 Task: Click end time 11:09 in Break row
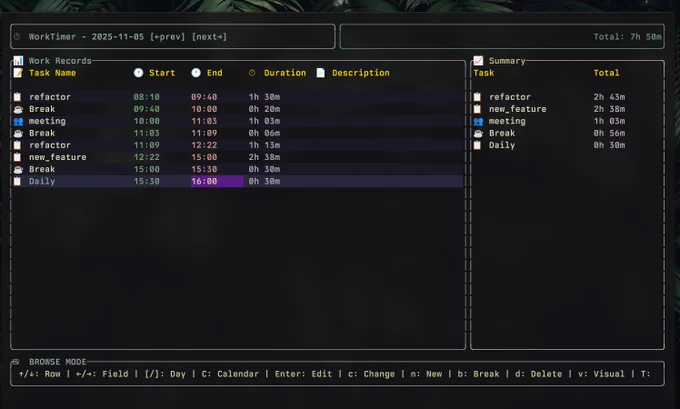pos(204,133)
